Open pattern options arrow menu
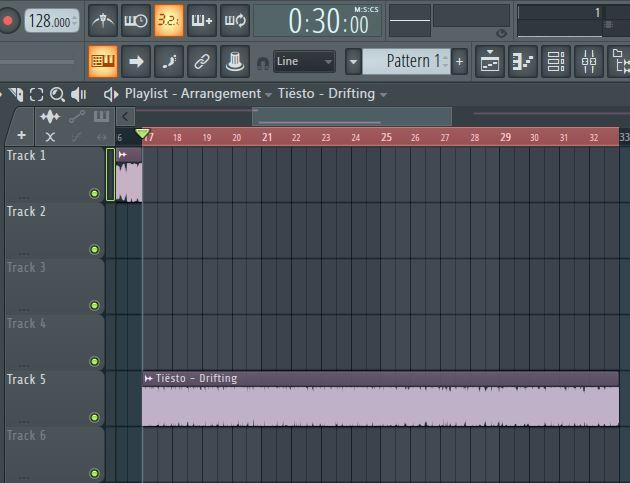 pyautogui.click(x=353, y=61)
